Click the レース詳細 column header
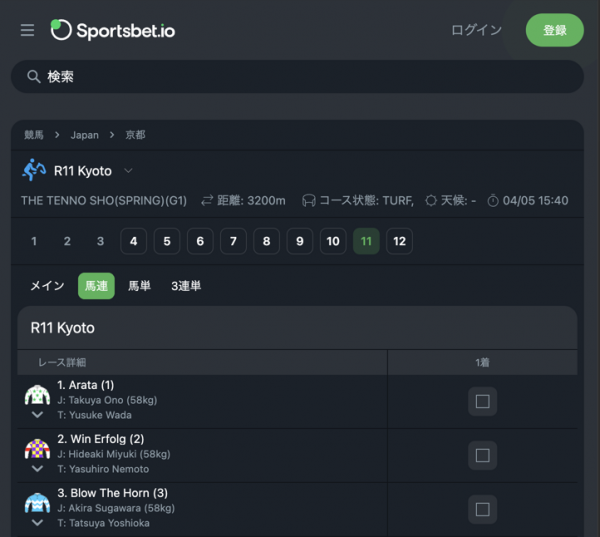 click(x=62, y=362)
